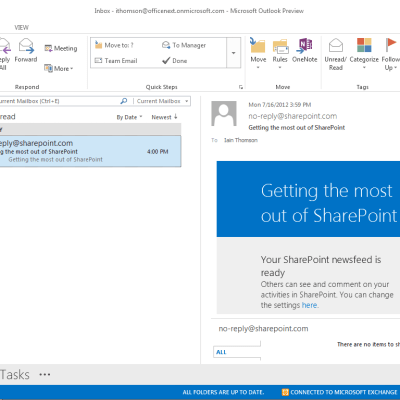Select the Done quick step
Screen dimensions: 400x400
coord(175,61)
